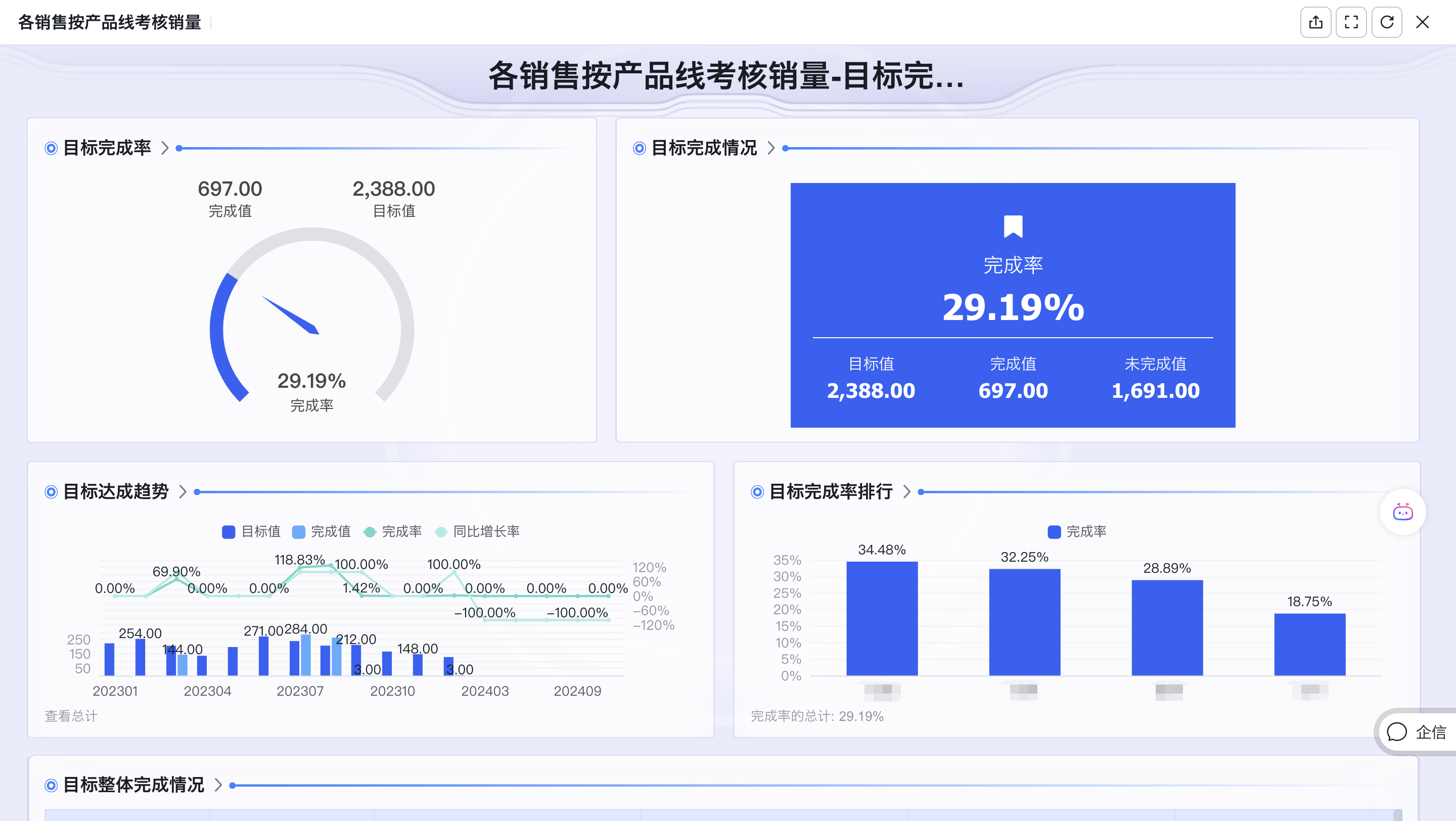Screen dimensions: 1456x821
Task: Close the dashboard with the X button
Action: tap(1423, 23)
